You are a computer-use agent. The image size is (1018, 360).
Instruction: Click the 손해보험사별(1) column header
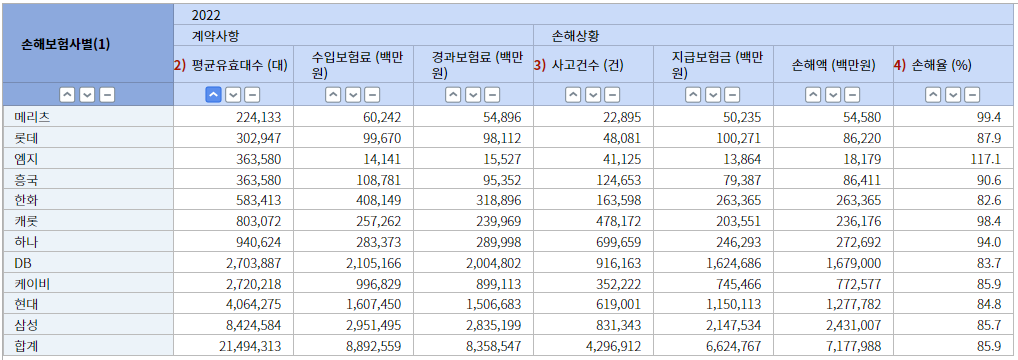(x=66, y=44)
